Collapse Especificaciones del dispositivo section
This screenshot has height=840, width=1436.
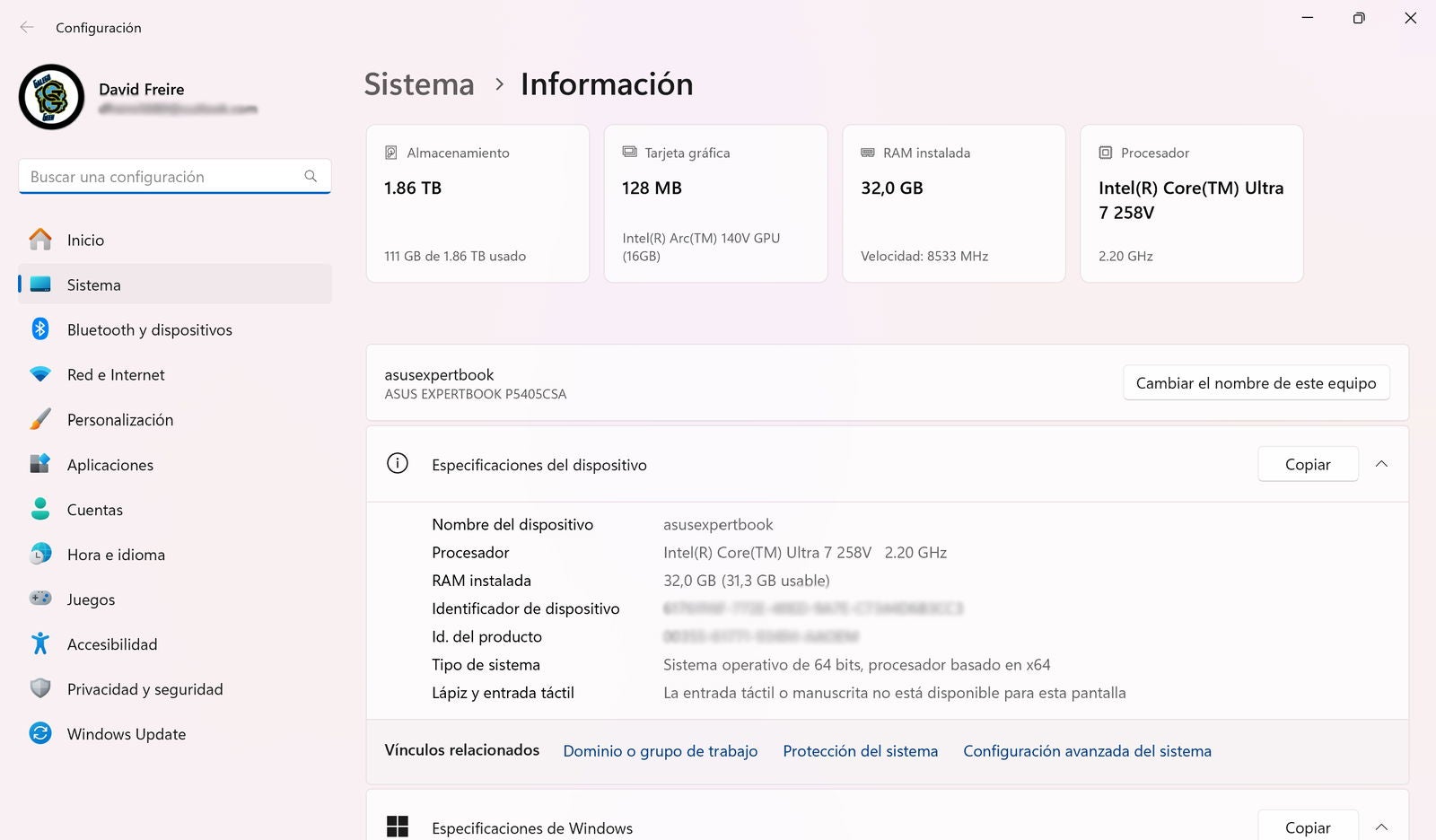click(x=1381, y=464)
